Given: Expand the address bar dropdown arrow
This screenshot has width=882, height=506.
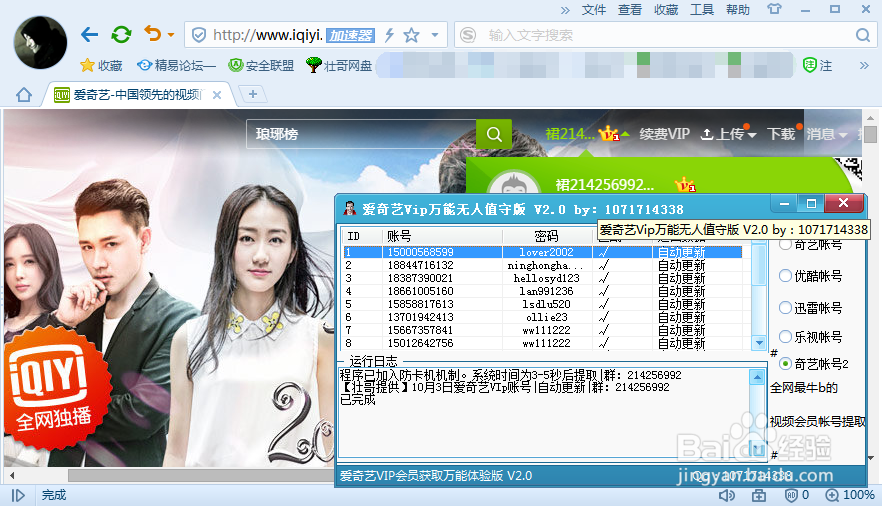Looking at the screenshot, I should (435, 35).
